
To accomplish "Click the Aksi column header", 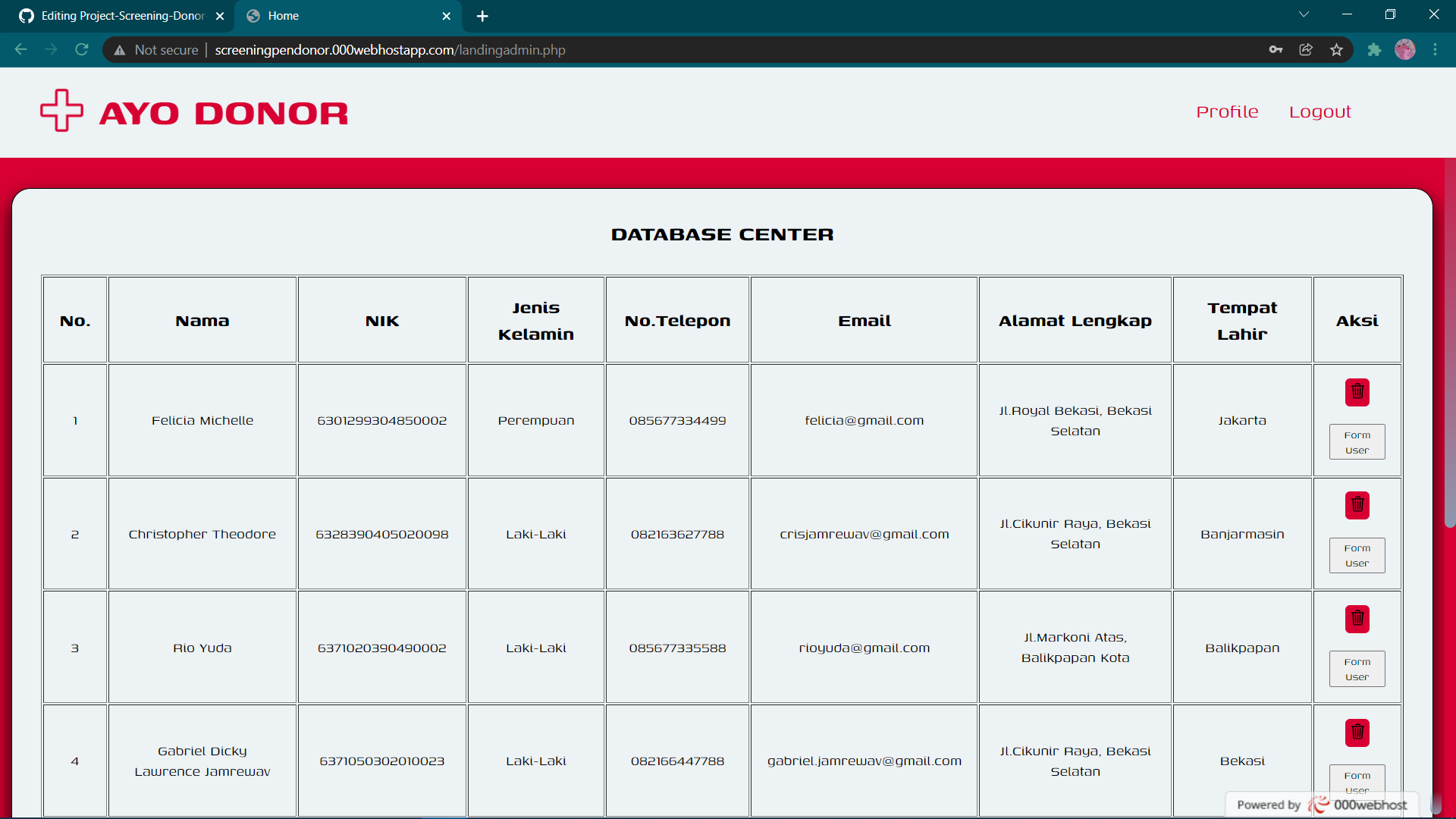I will (1357, 320).
